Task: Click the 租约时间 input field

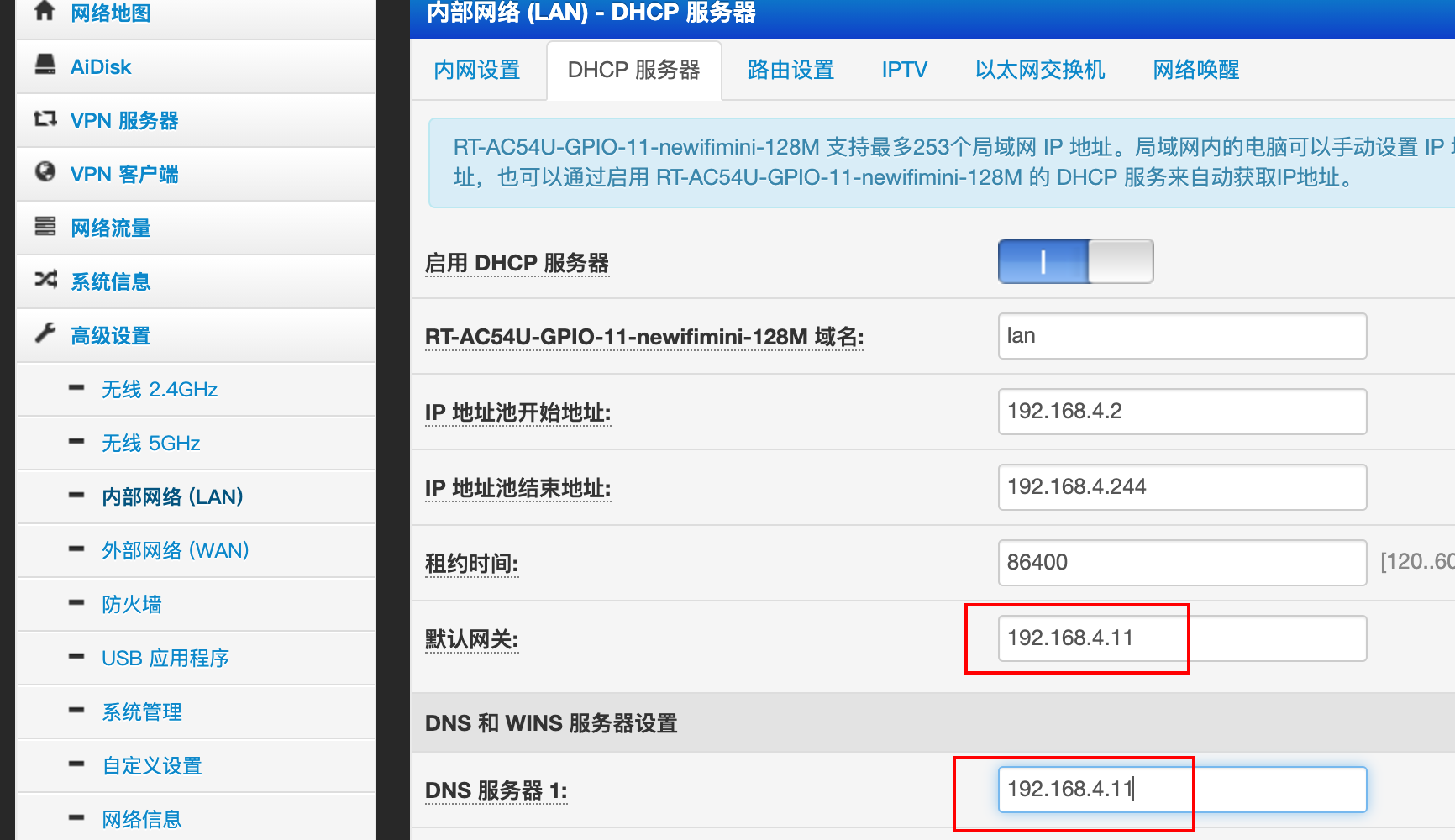Action: [1181, 563]
